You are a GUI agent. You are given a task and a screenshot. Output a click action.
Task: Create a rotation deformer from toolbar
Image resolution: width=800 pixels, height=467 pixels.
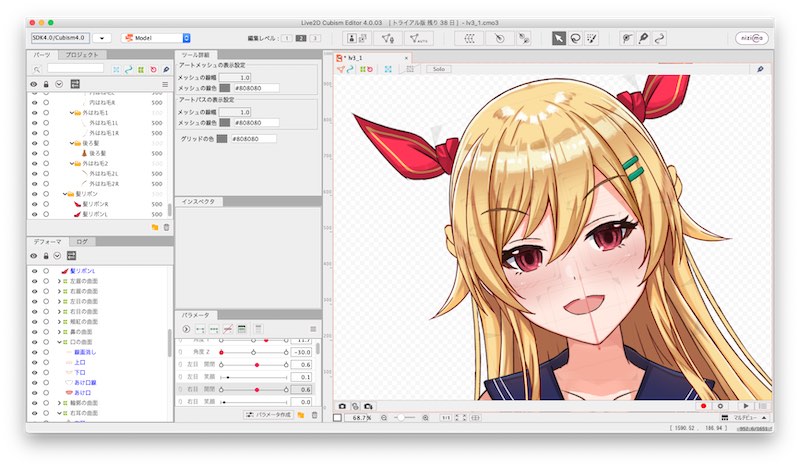coord(499,38)
